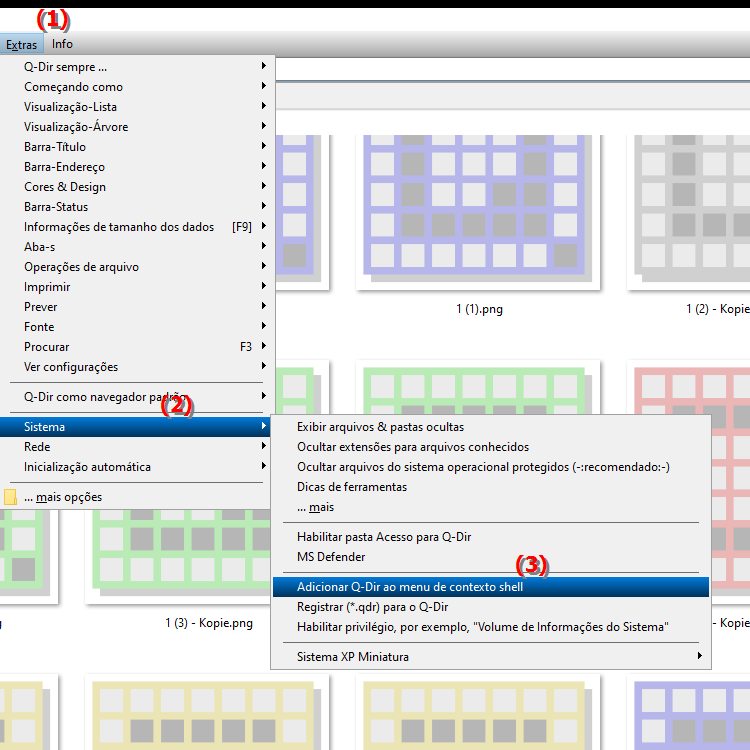Open the 'Visualização-Lista' submenu
Viewport: 750px width, 750px height.
pos(137,107)
